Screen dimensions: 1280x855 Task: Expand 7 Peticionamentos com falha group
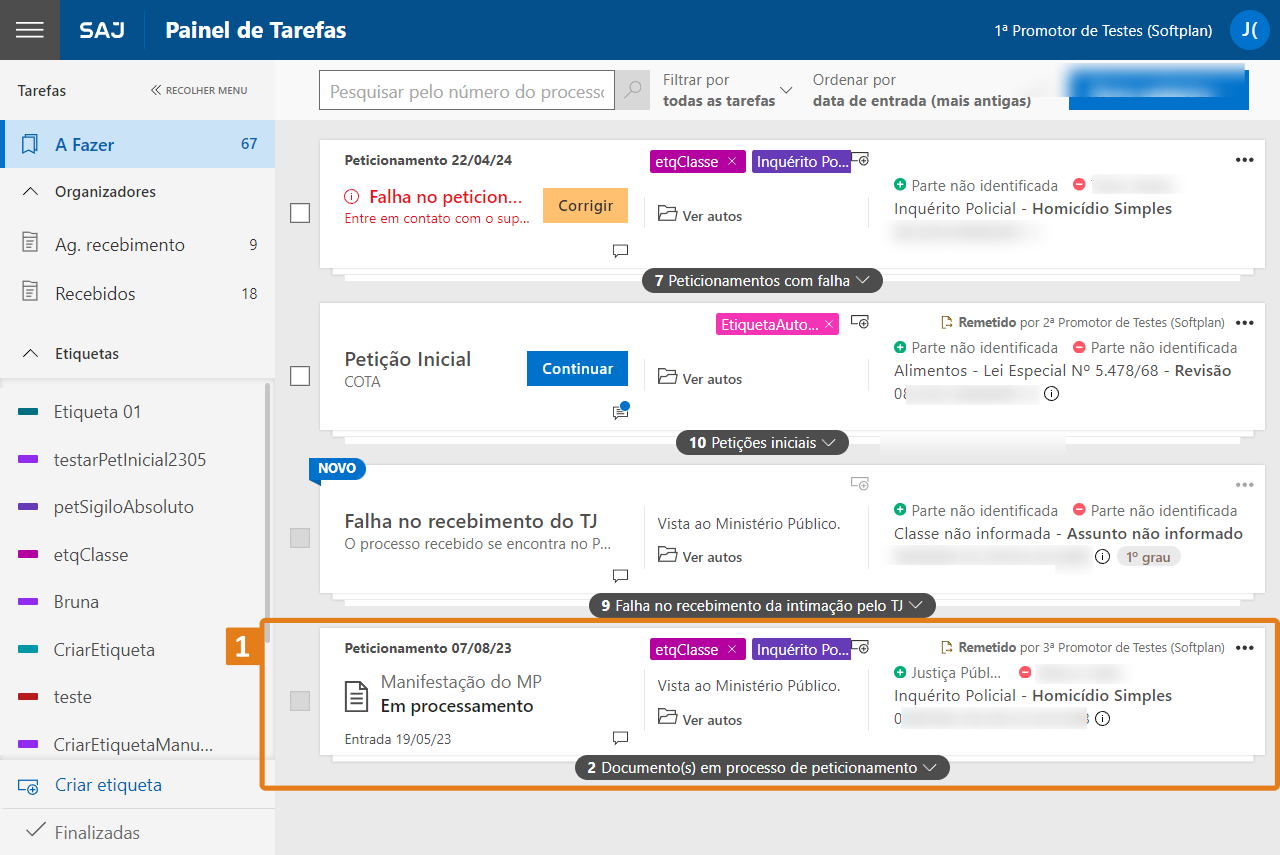[x=762, y=281]
